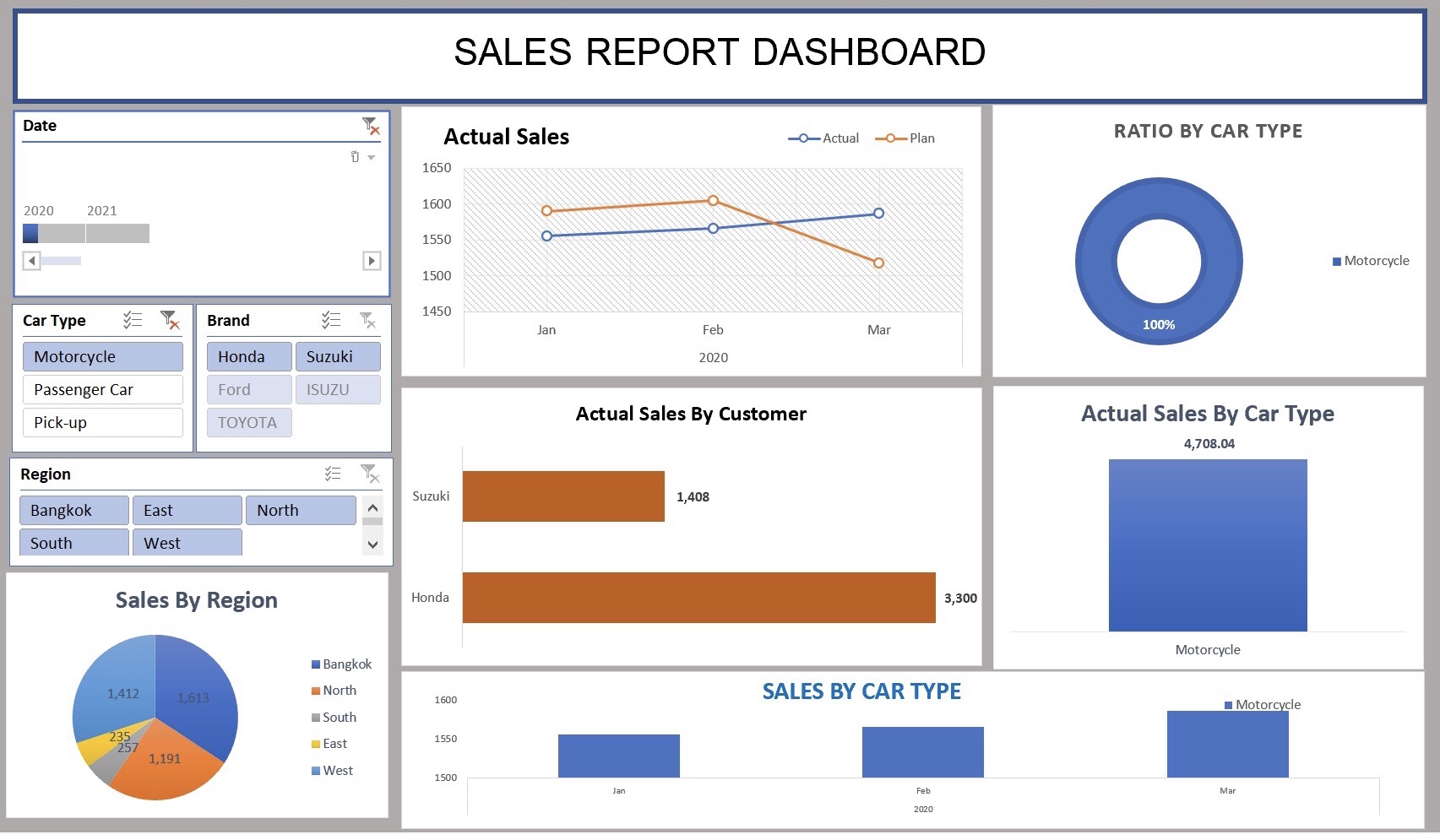Toggle multi-select on Region slicer
Viewport: 1440px width, 840px height.
[x=333, y=474]
